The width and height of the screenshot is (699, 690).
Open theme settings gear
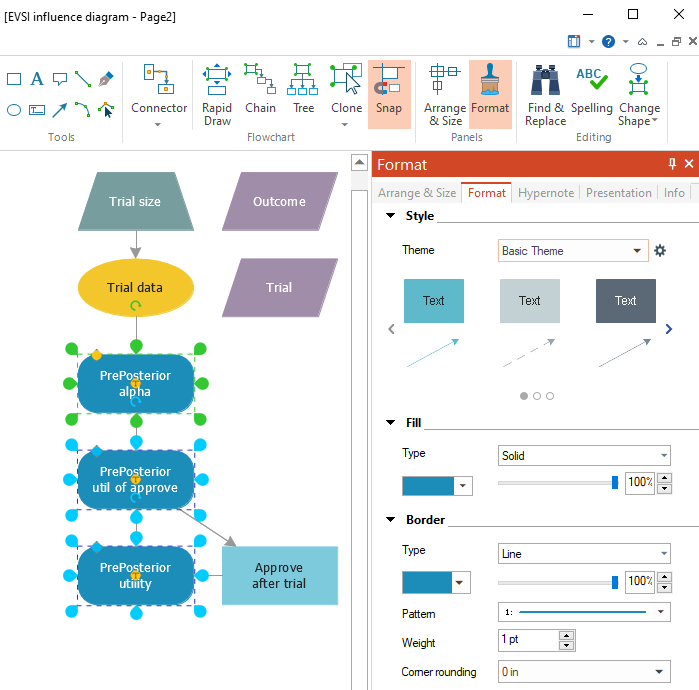(660, 251)
